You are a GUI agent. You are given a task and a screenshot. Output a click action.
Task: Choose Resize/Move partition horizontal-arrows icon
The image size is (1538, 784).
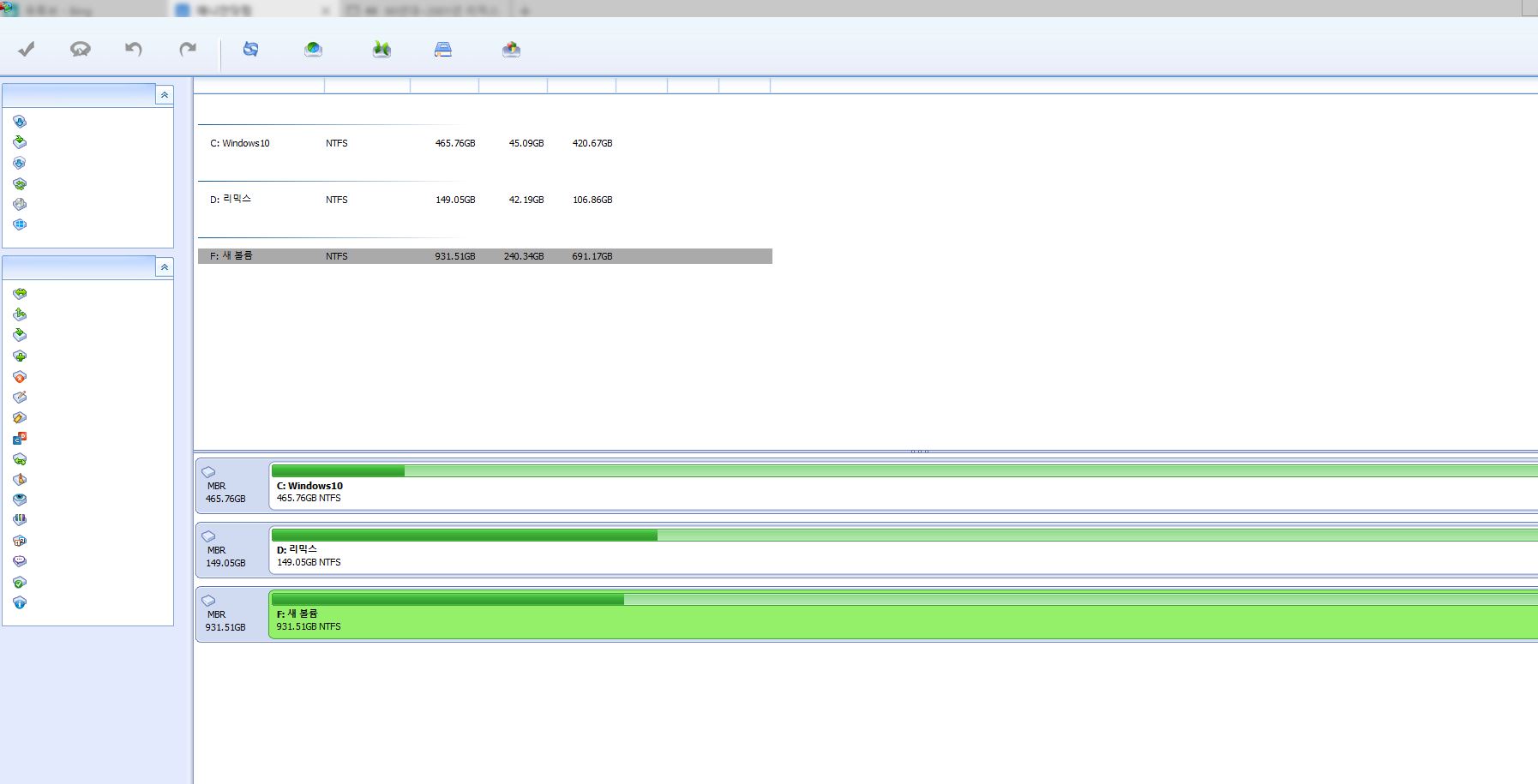(x=20, y=294)
